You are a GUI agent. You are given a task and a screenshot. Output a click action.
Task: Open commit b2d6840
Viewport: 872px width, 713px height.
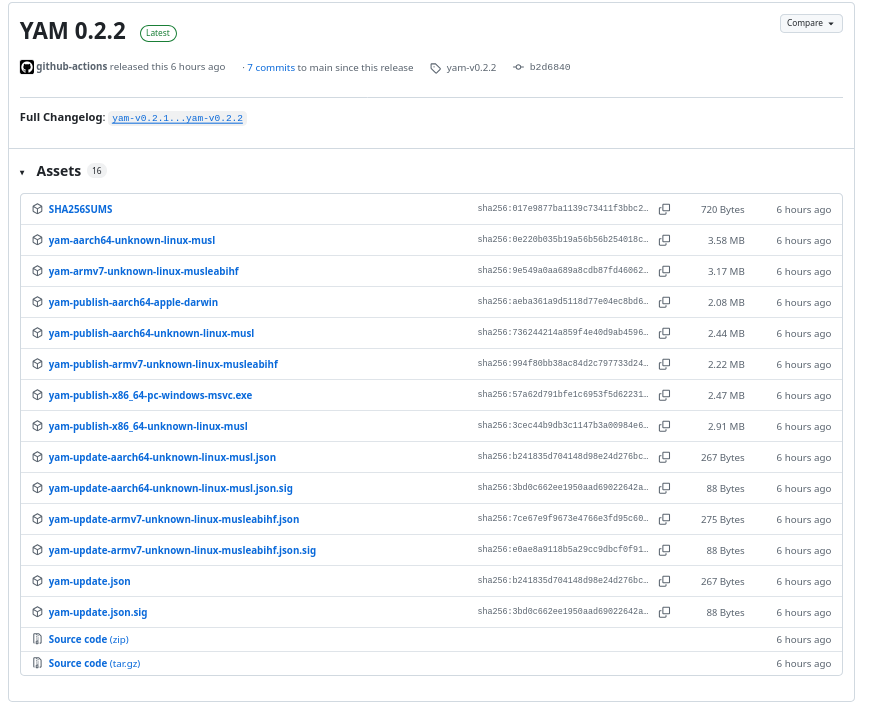pos(549,67)
